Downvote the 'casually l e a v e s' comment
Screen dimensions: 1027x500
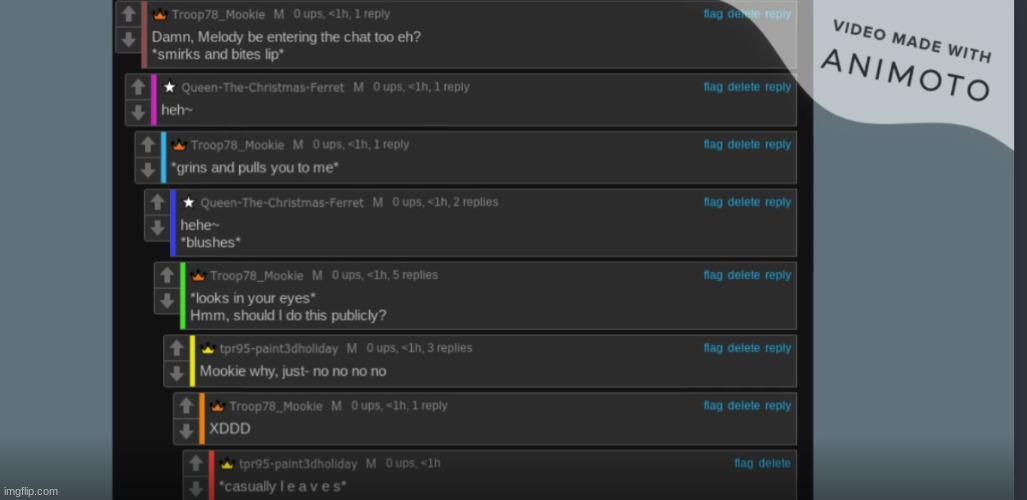196,489
